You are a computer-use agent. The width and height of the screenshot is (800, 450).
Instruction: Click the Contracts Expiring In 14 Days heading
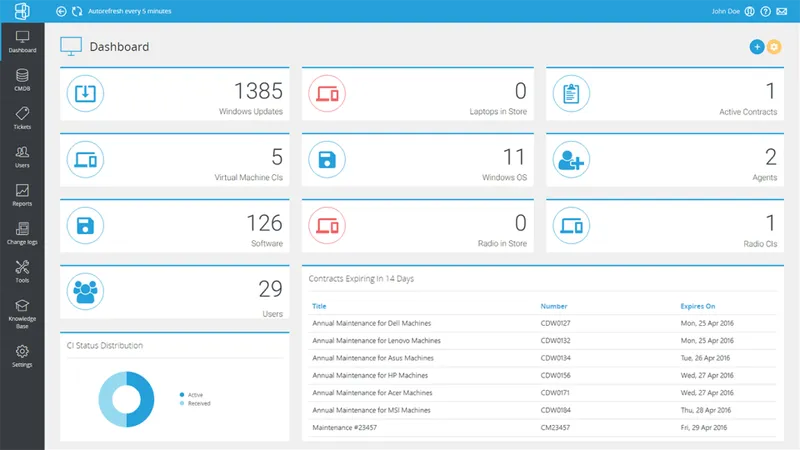[x=361, y=279]
